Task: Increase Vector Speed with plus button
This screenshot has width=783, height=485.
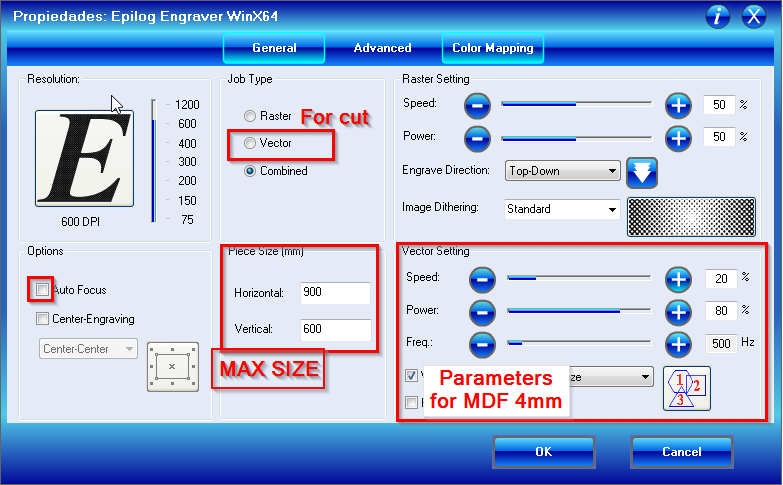Action: [x=678, y=280]
